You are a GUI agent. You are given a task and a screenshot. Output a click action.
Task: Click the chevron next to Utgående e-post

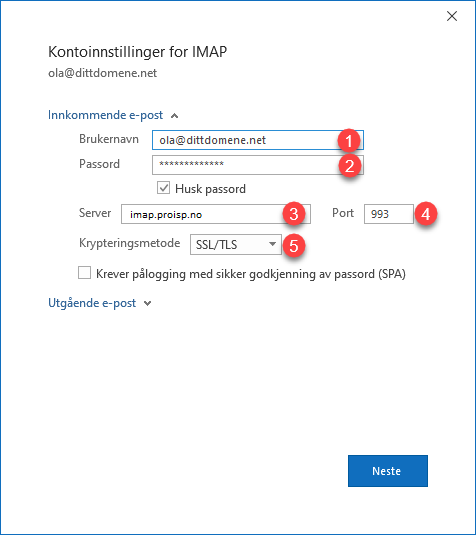tap(147, 303)
